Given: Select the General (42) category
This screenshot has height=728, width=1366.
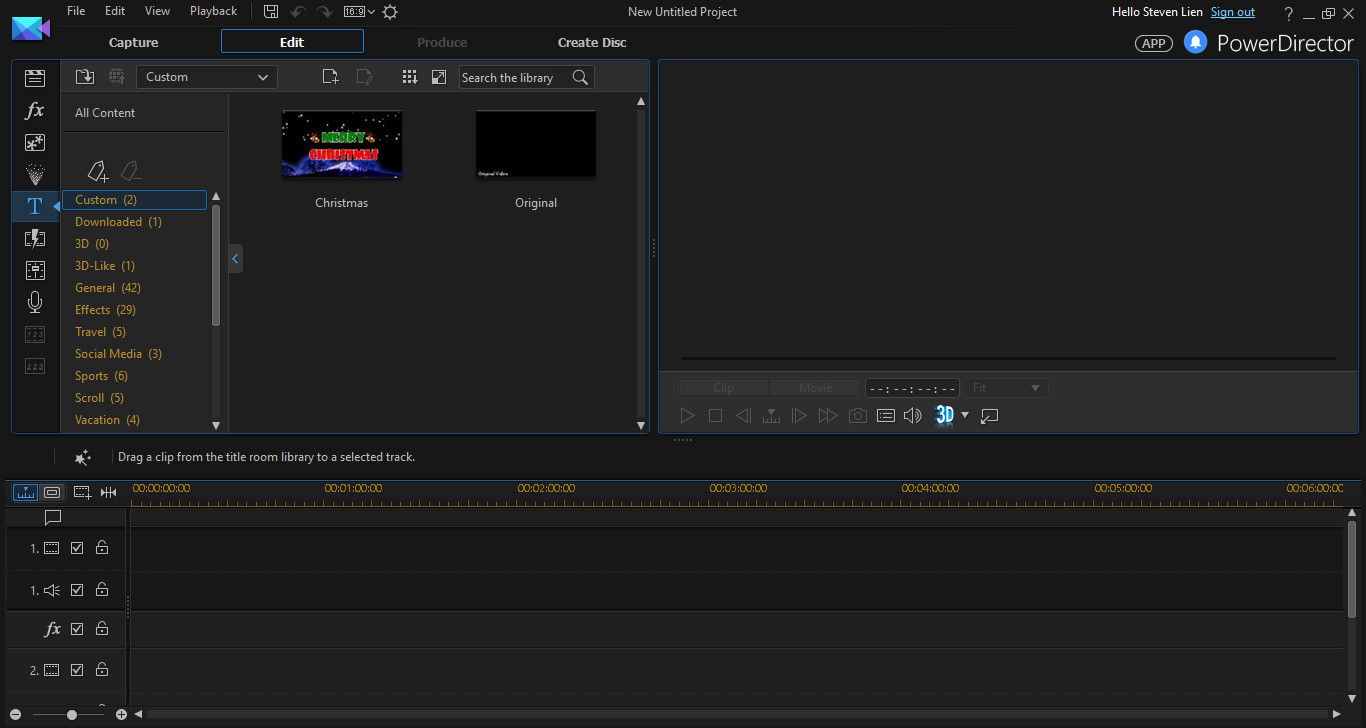Looking at the screenshot, I should 107,288.
